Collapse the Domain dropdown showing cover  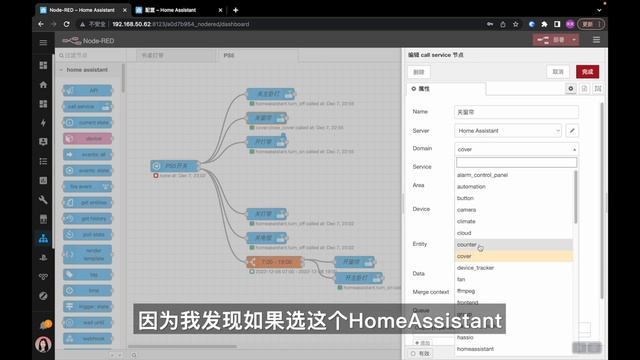[516, 149]
